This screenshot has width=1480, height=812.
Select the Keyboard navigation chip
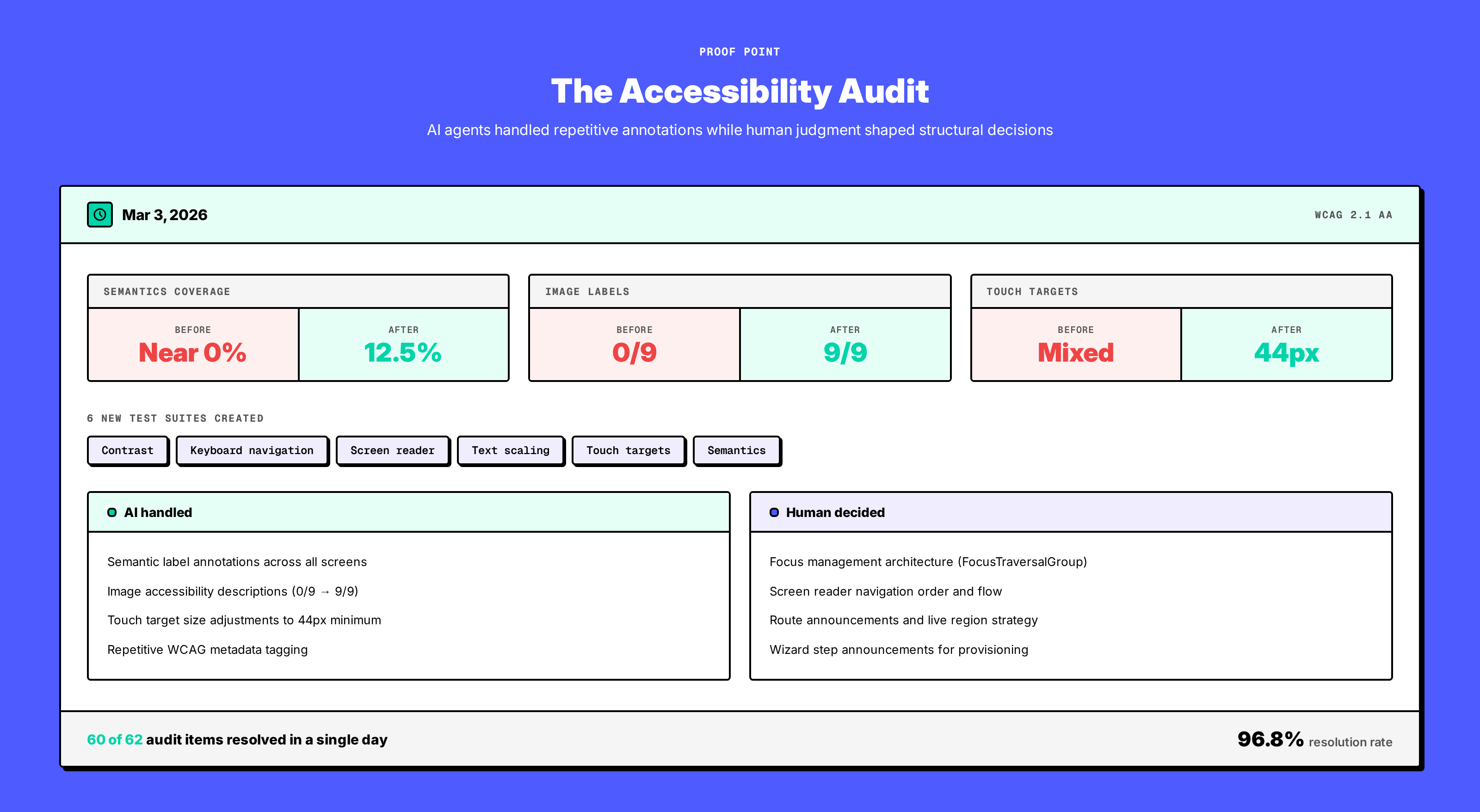pyautogui.click(x=252, y=450)
